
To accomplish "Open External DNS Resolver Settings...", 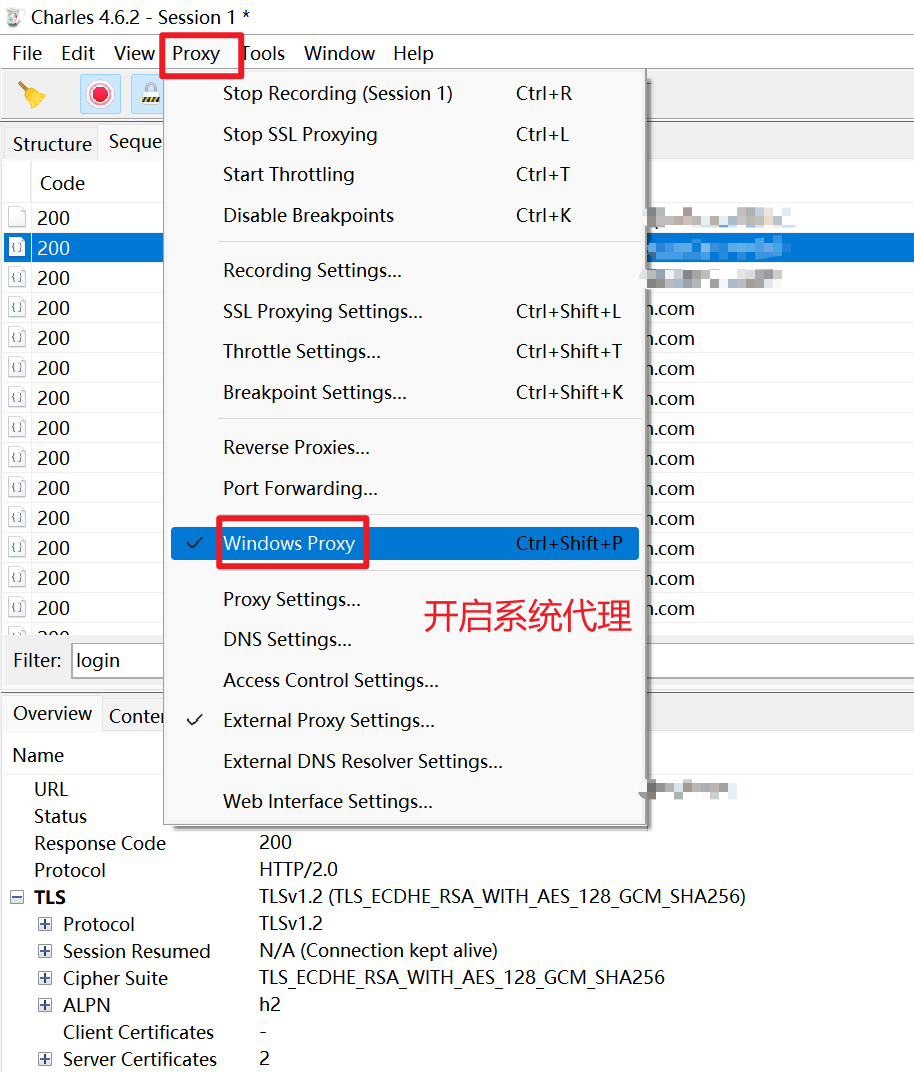I will (405, 762).
